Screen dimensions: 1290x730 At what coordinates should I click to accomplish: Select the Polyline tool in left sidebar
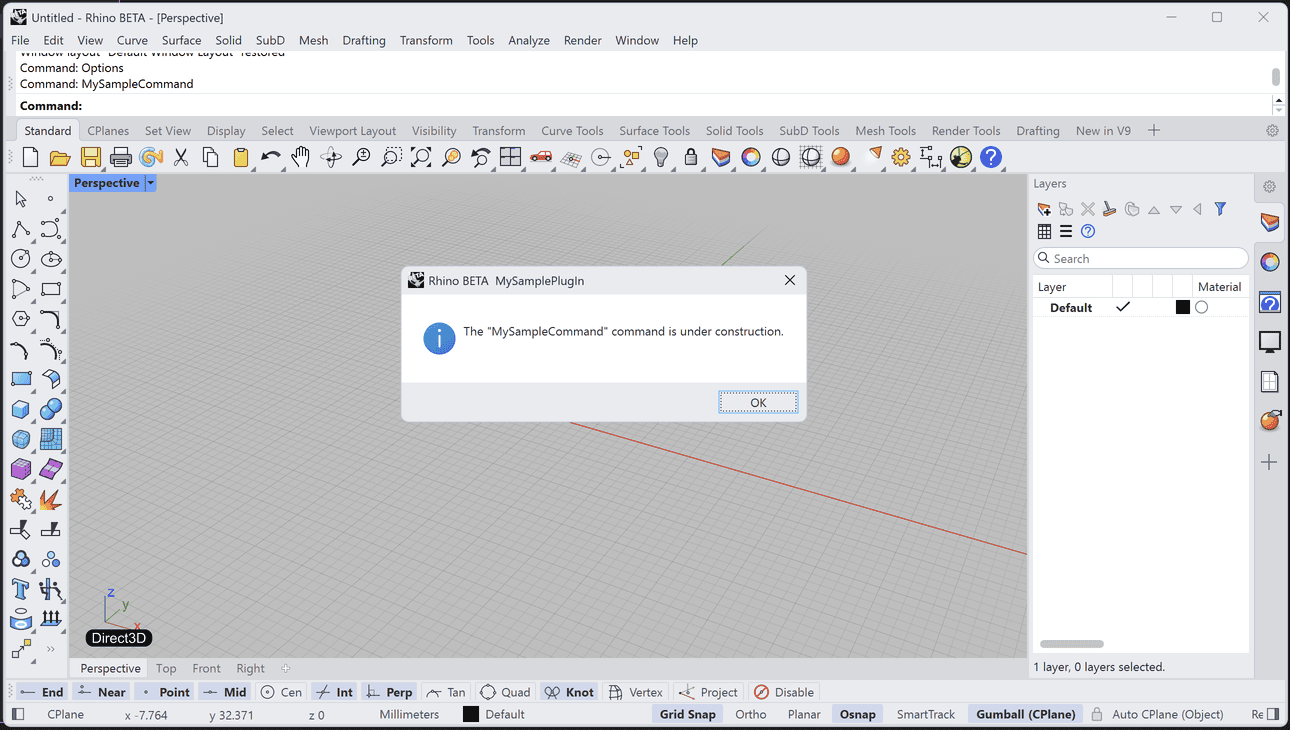click(21, 230)
